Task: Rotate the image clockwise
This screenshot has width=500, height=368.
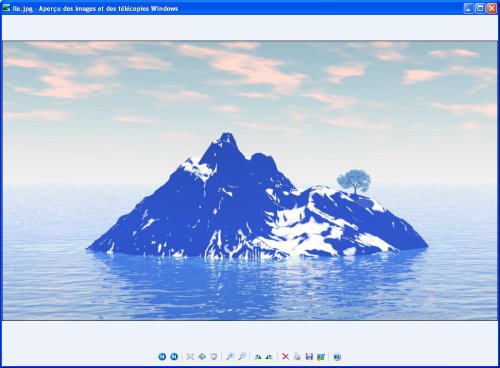Action: [257, 357]
